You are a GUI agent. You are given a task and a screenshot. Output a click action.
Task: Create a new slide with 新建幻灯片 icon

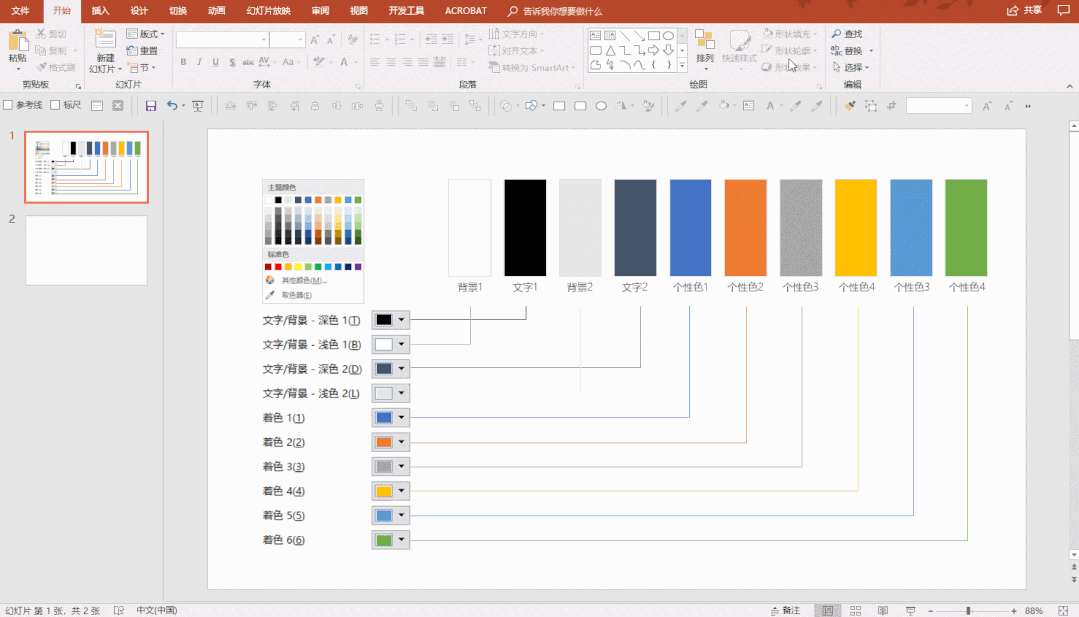105,41
